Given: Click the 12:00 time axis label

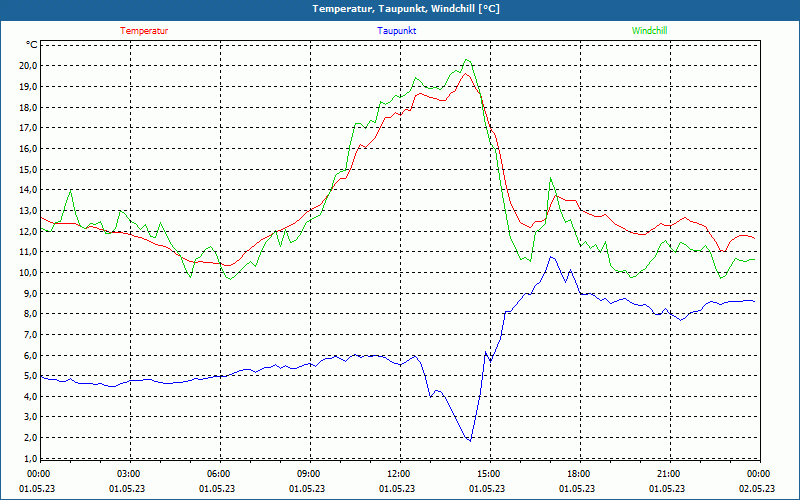Looking at the screenshot, I should pyautogui.click(x=398, y=474).
